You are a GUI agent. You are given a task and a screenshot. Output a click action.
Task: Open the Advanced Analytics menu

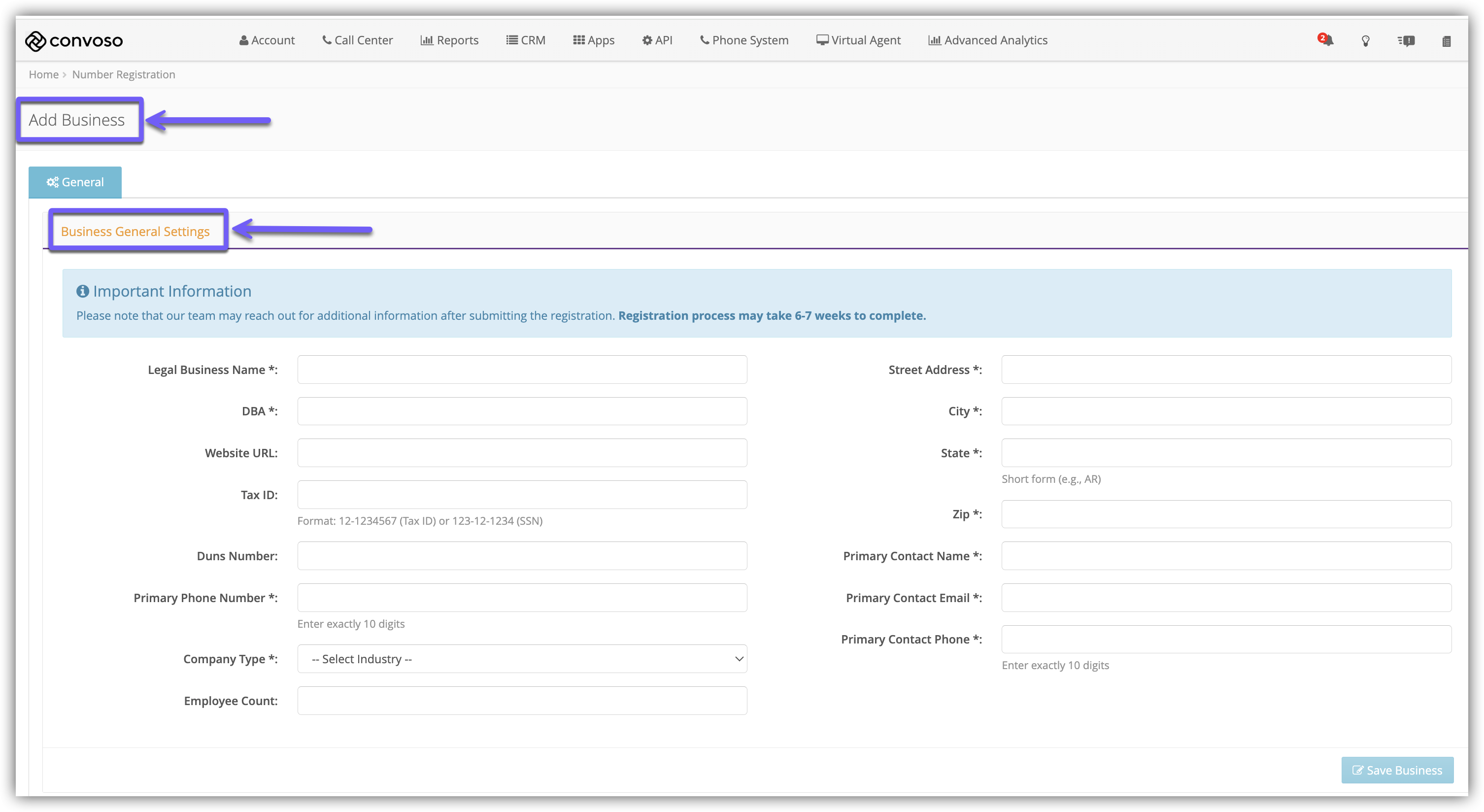[x=987, y=40]
